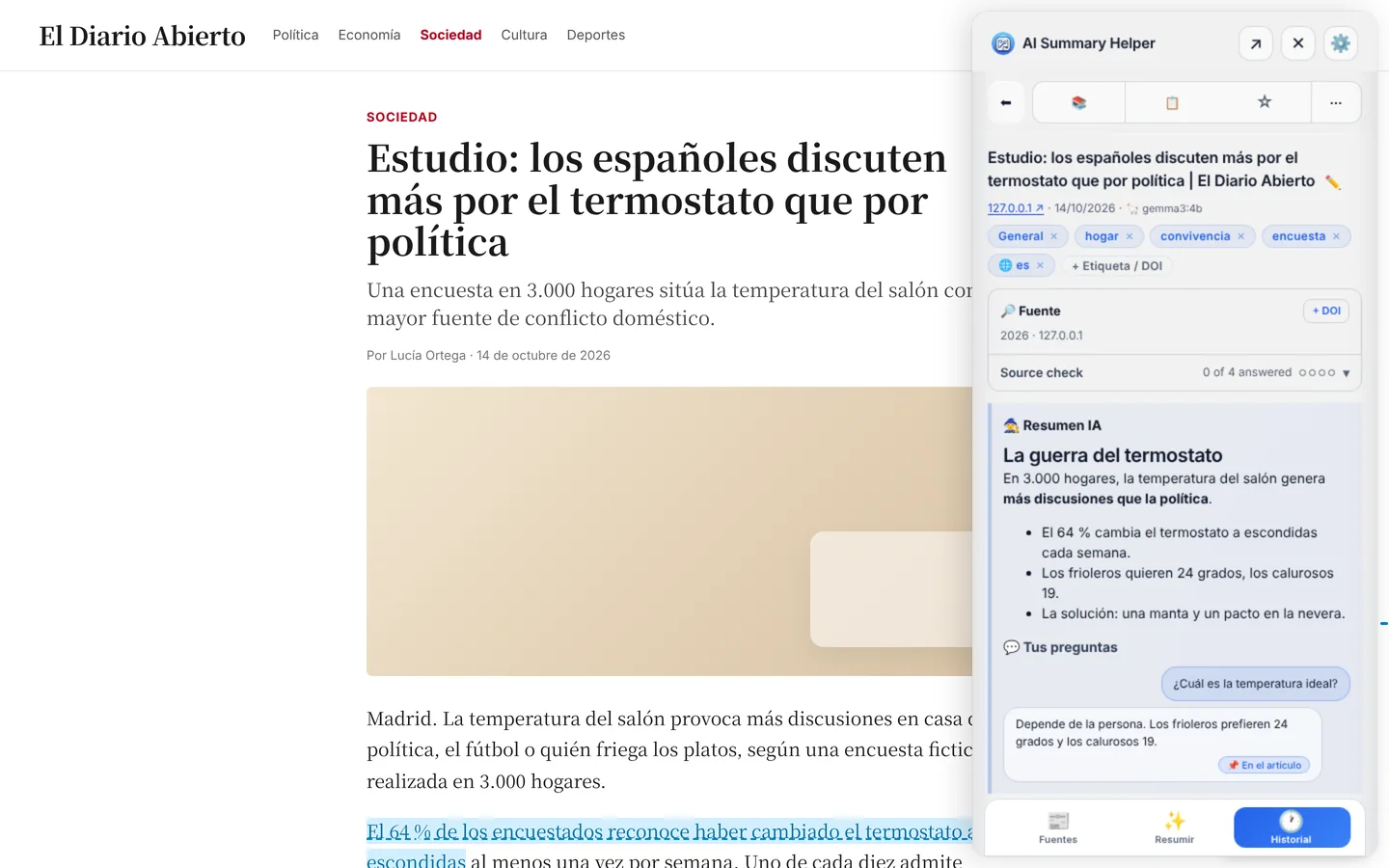Open the AI Summary Helper settings gear

click(1341, 43)
